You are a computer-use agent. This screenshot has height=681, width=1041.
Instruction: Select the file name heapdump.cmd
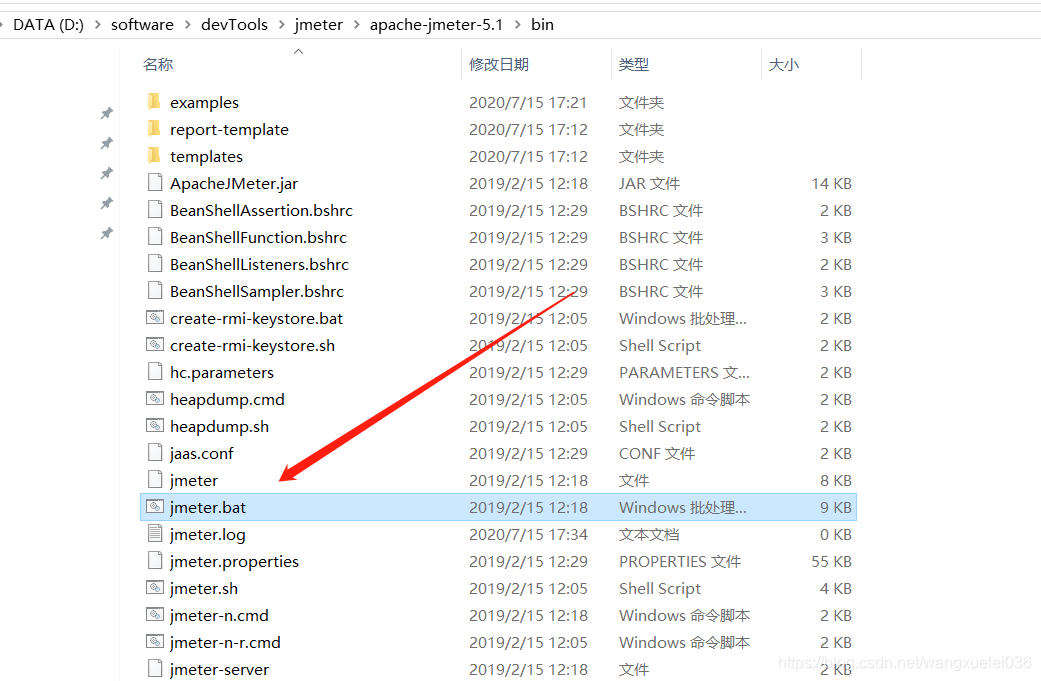pos(227,400)
